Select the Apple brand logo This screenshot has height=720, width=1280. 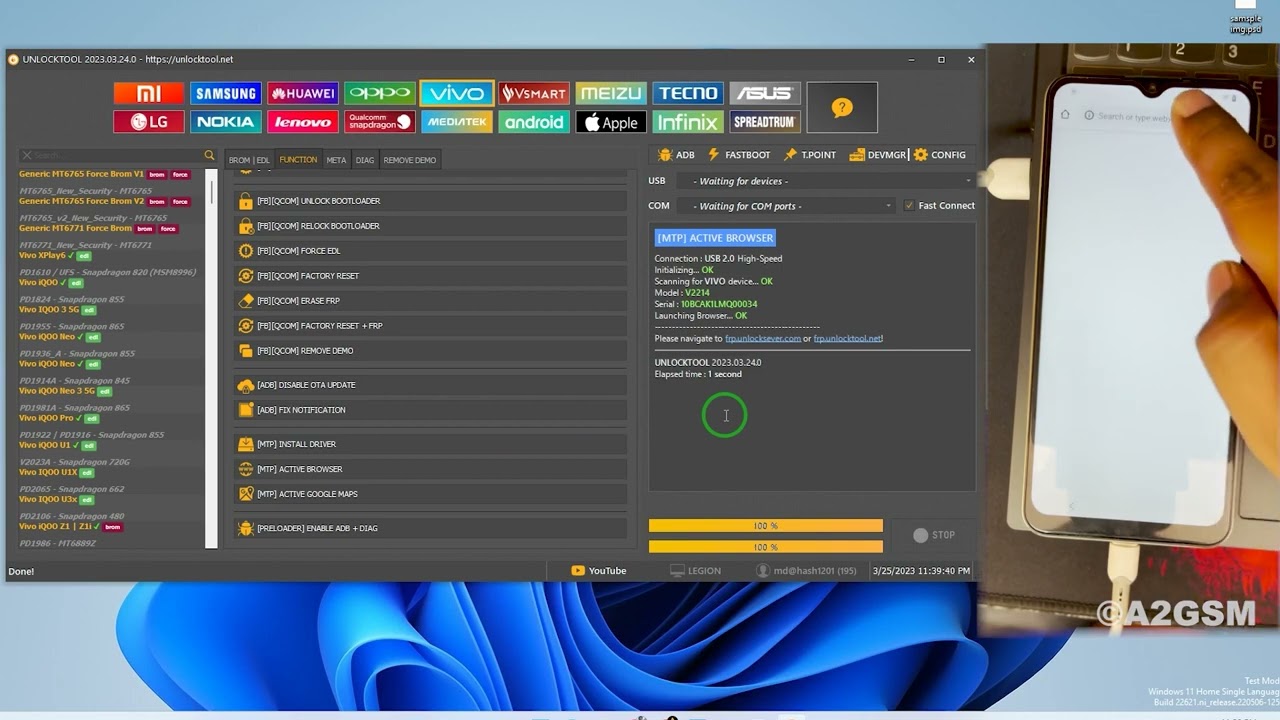coord(611,122)
